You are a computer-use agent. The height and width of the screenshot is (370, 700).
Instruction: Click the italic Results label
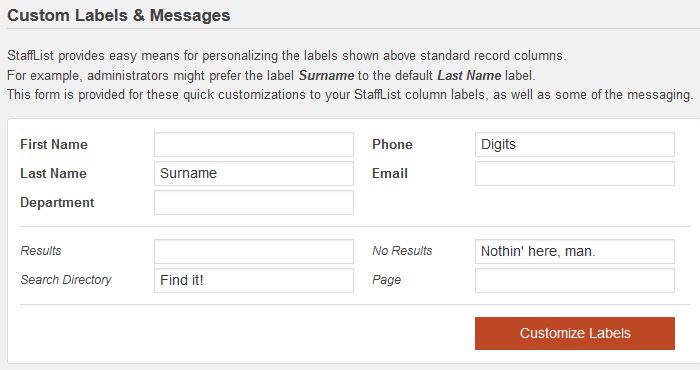coord(41,251)
